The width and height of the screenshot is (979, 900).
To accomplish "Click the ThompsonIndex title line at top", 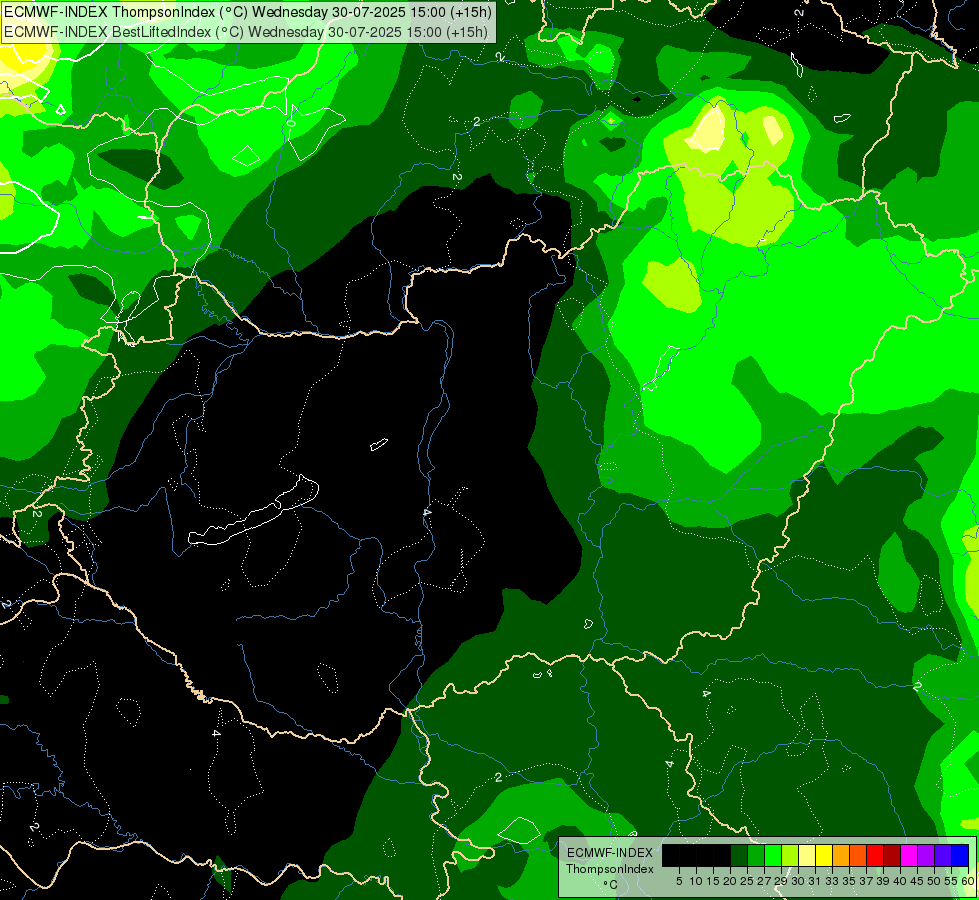I will [248, 11].
